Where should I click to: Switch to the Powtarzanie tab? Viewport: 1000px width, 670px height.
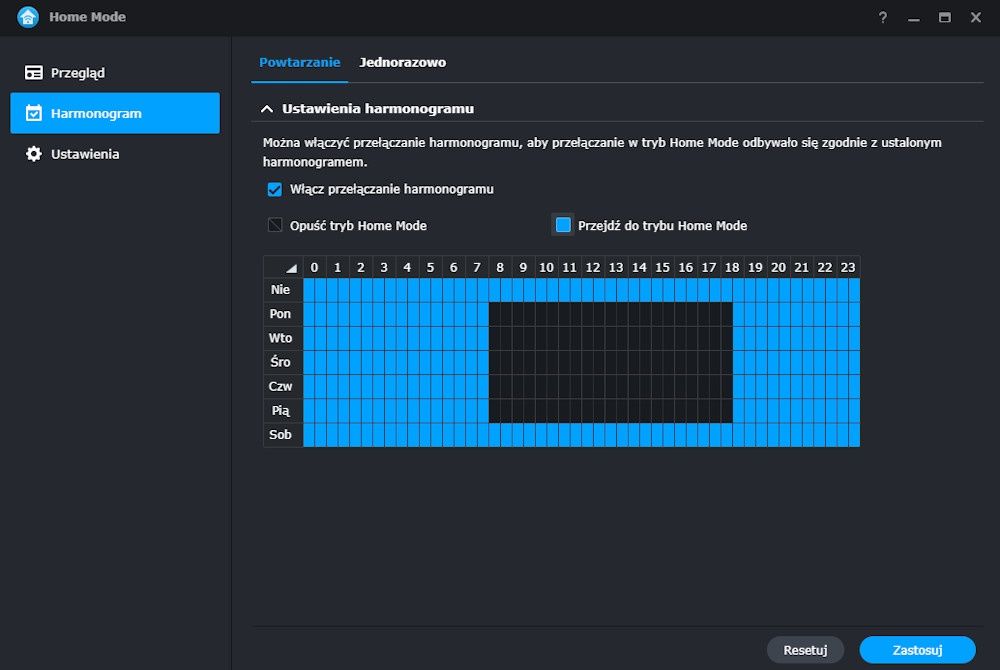point(299,62)
